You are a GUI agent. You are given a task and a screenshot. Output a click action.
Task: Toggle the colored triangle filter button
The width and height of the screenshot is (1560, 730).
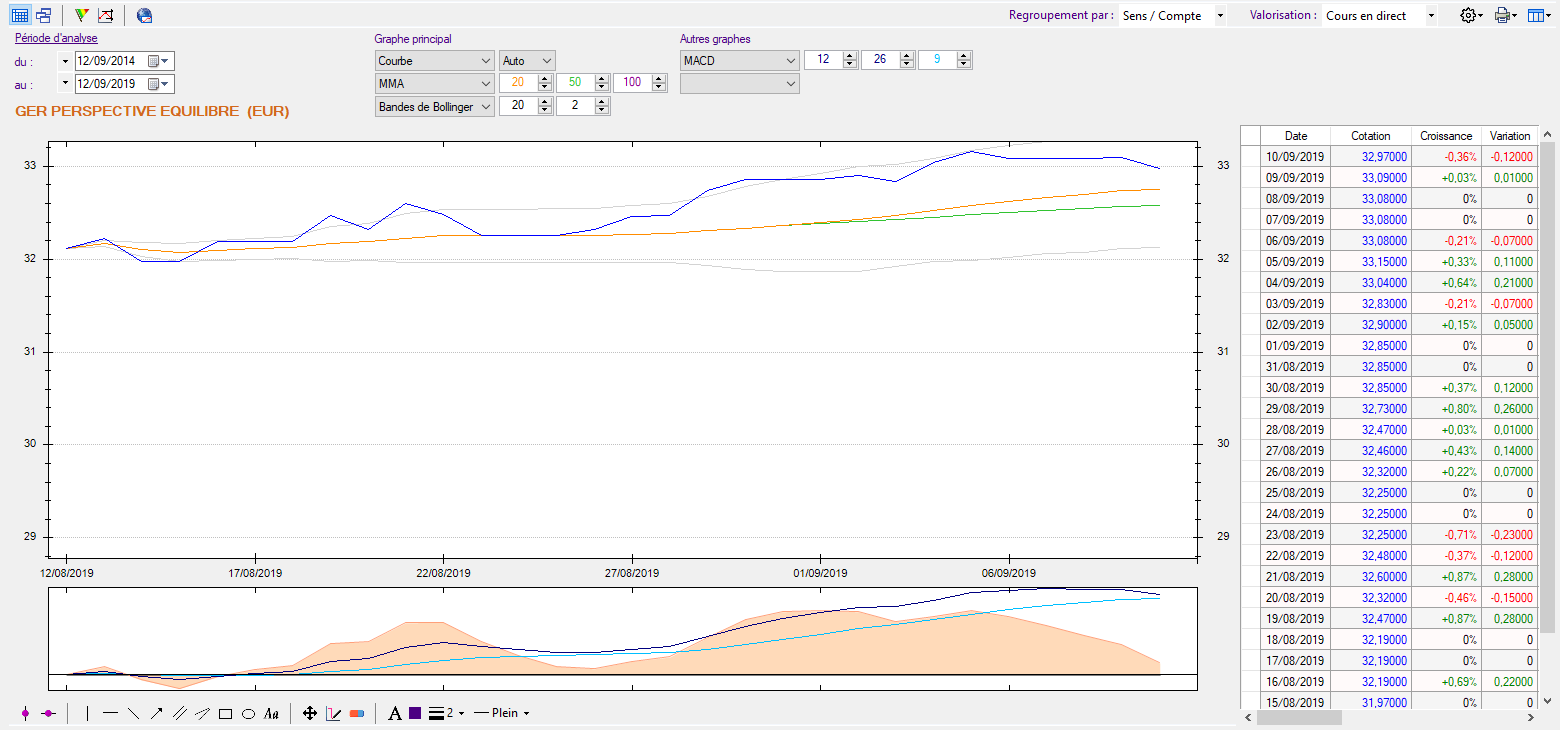(x=82, y=15)
